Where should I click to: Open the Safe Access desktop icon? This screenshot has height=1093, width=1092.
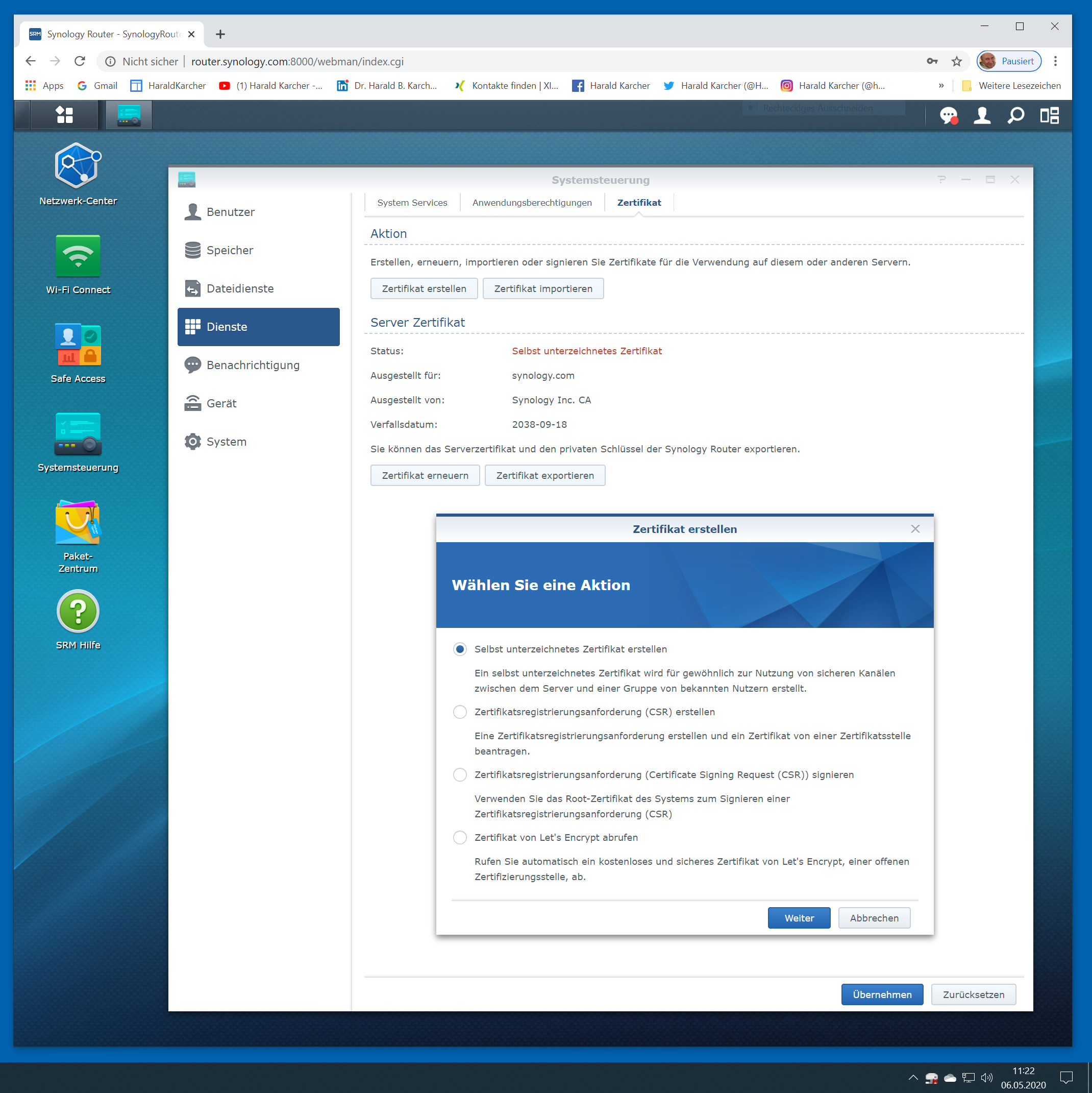(x=78, y=345)
